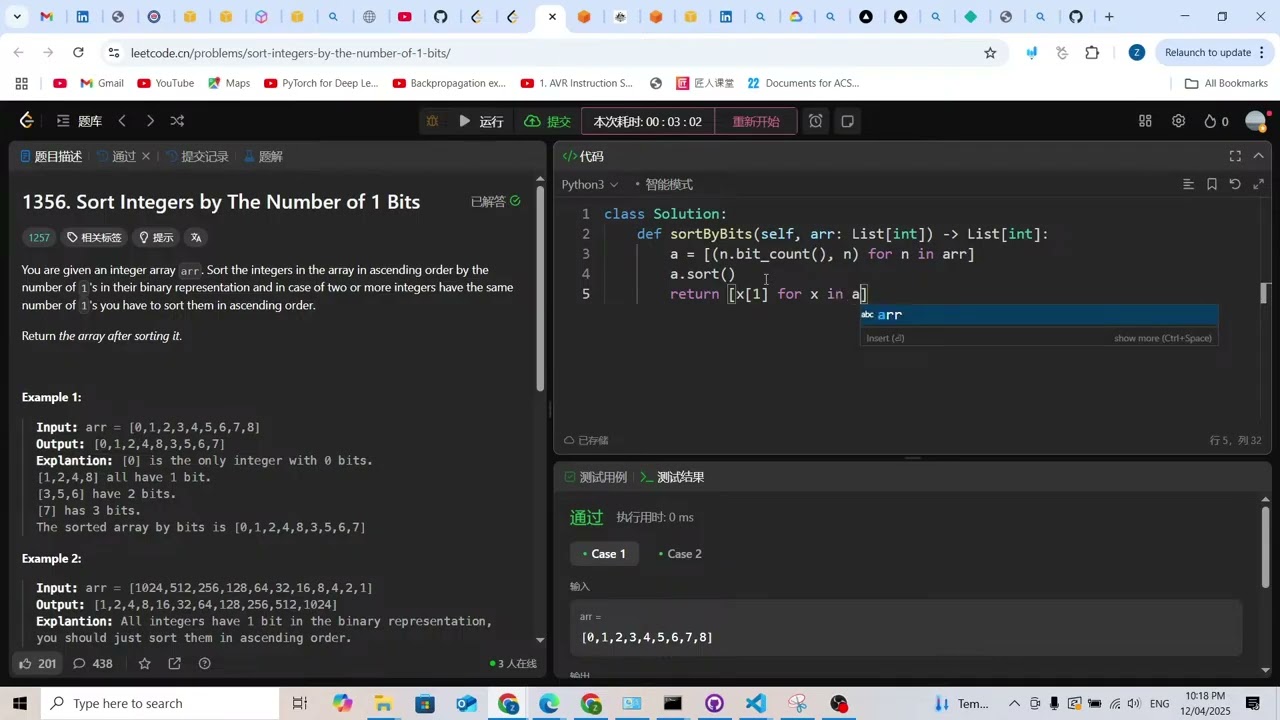Expand 相关标签 tags
Viewport: 1280px width, 720px height.
94,237
